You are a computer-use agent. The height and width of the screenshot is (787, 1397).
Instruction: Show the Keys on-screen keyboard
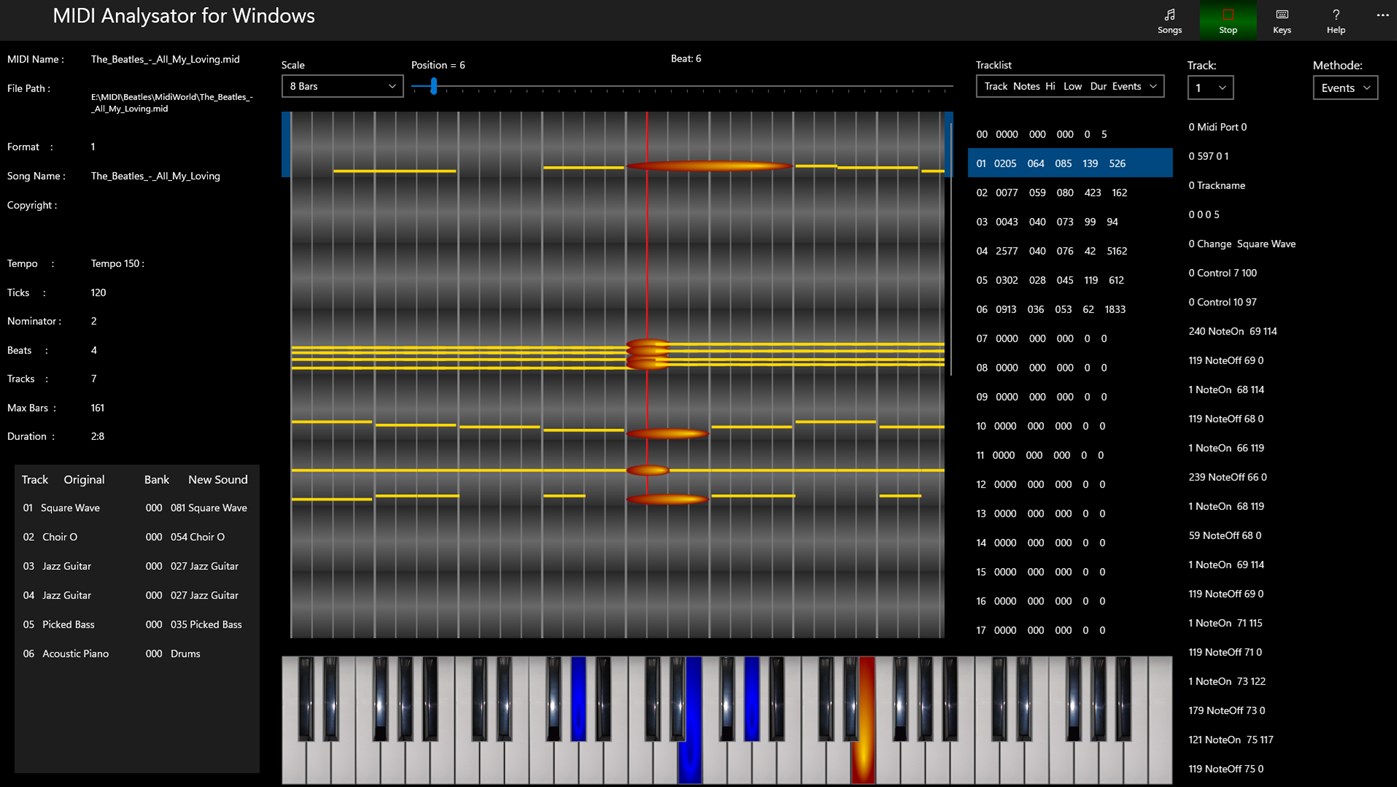pyautogui.click(x=1281, y=20)
